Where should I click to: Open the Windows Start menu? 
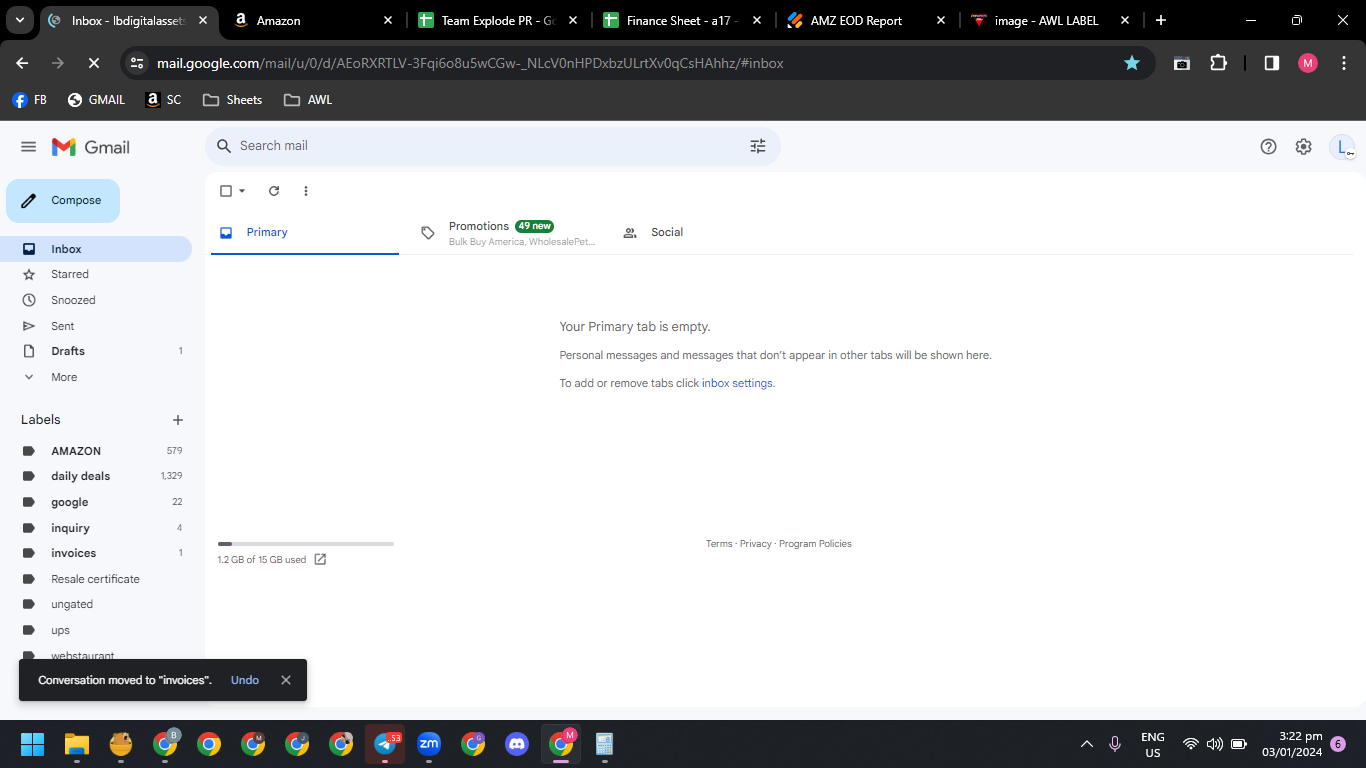point(33,744)
